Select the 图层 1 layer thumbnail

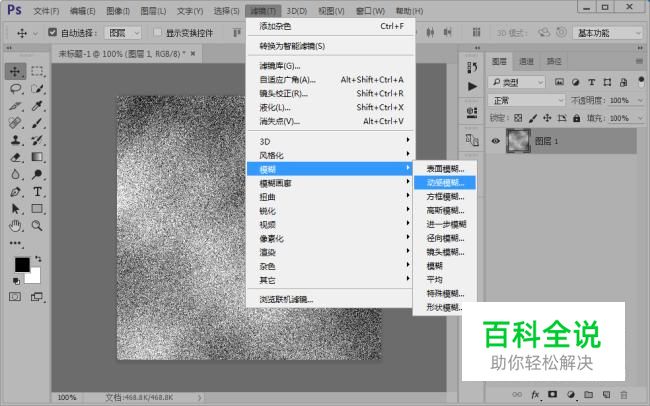tap(518, 141)
